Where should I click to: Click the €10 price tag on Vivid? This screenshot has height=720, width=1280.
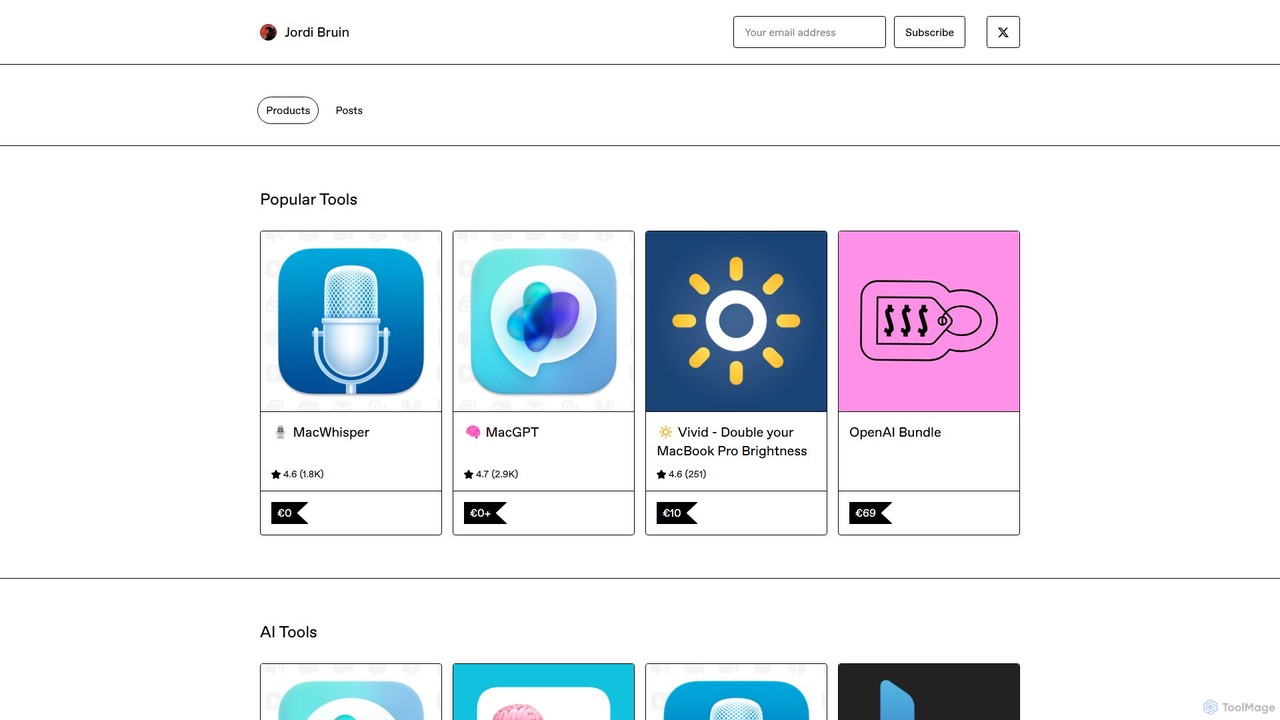click(676, 513)
